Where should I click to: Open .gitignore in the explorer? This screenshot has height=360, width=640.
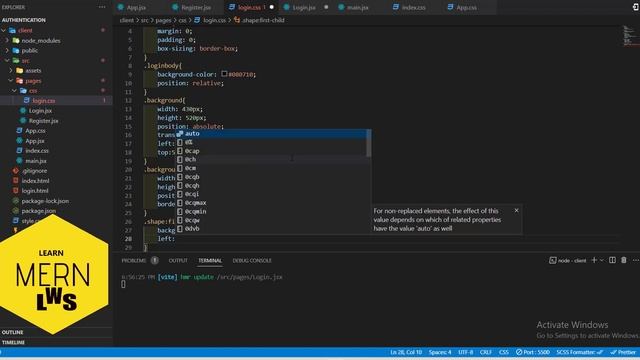[x=34, y=171]
